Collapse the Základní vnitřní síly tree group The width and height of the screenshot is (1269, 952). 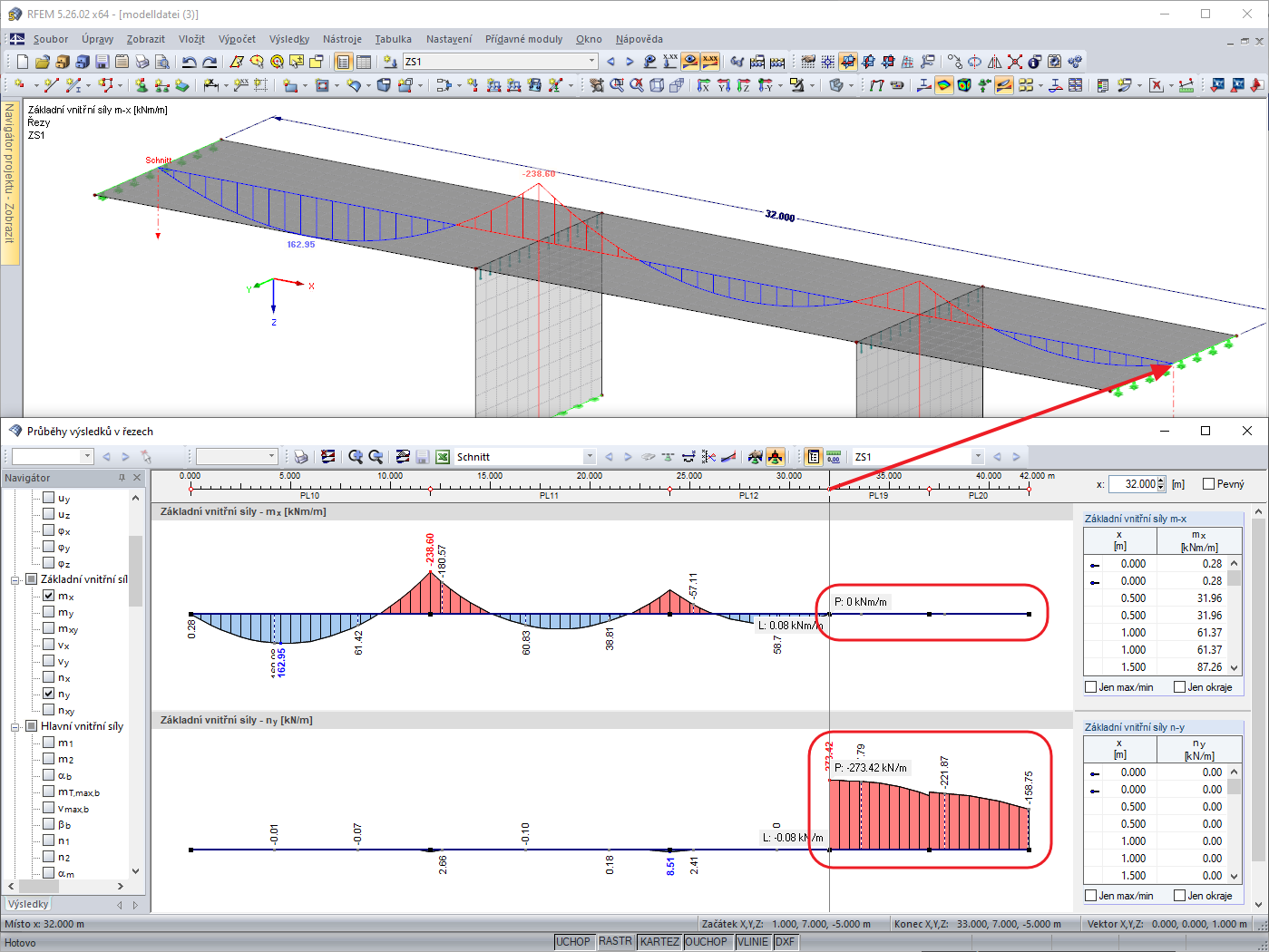click(x=15, y=580)
